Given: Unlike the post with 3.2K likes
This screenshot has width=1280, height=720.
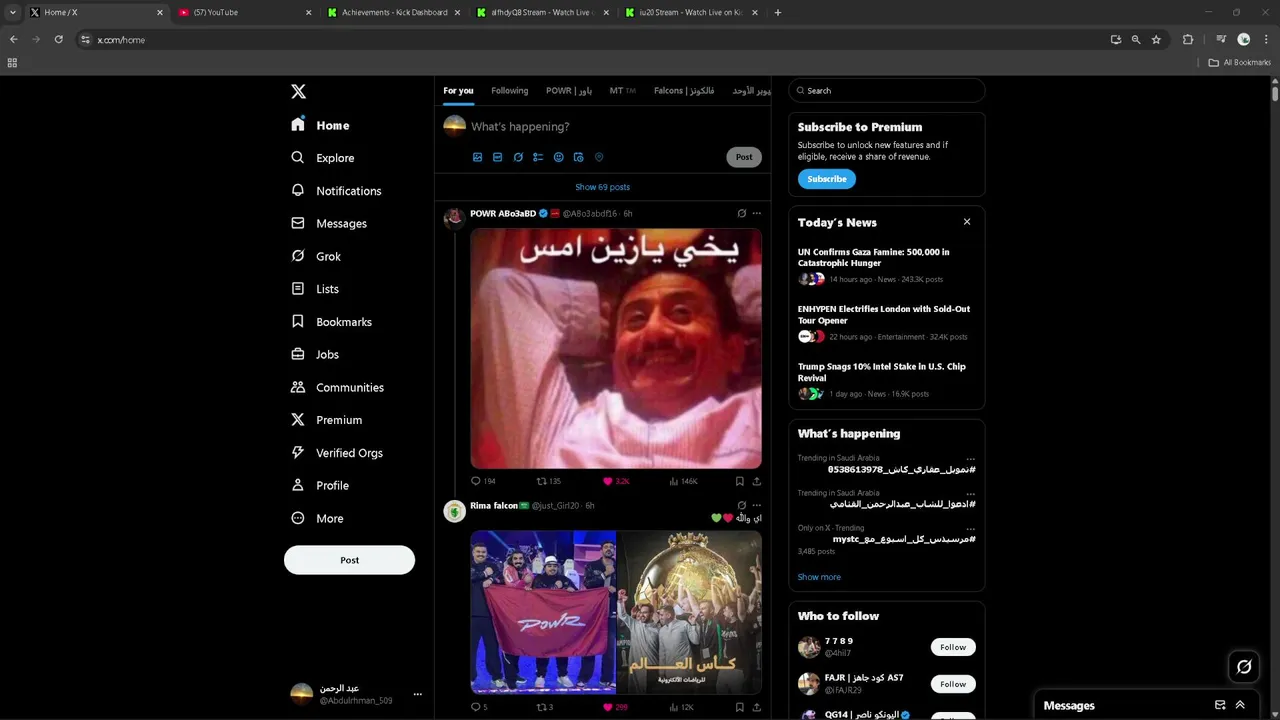Looking at the screenshot, I should [x=615, y=481].
